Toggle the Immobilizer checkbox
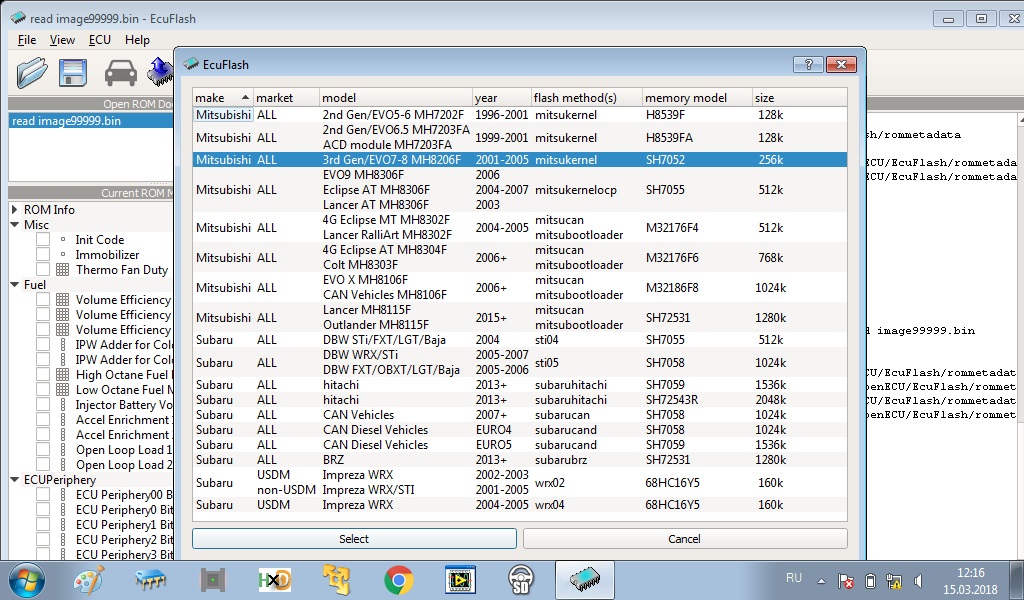 (43, 255)
